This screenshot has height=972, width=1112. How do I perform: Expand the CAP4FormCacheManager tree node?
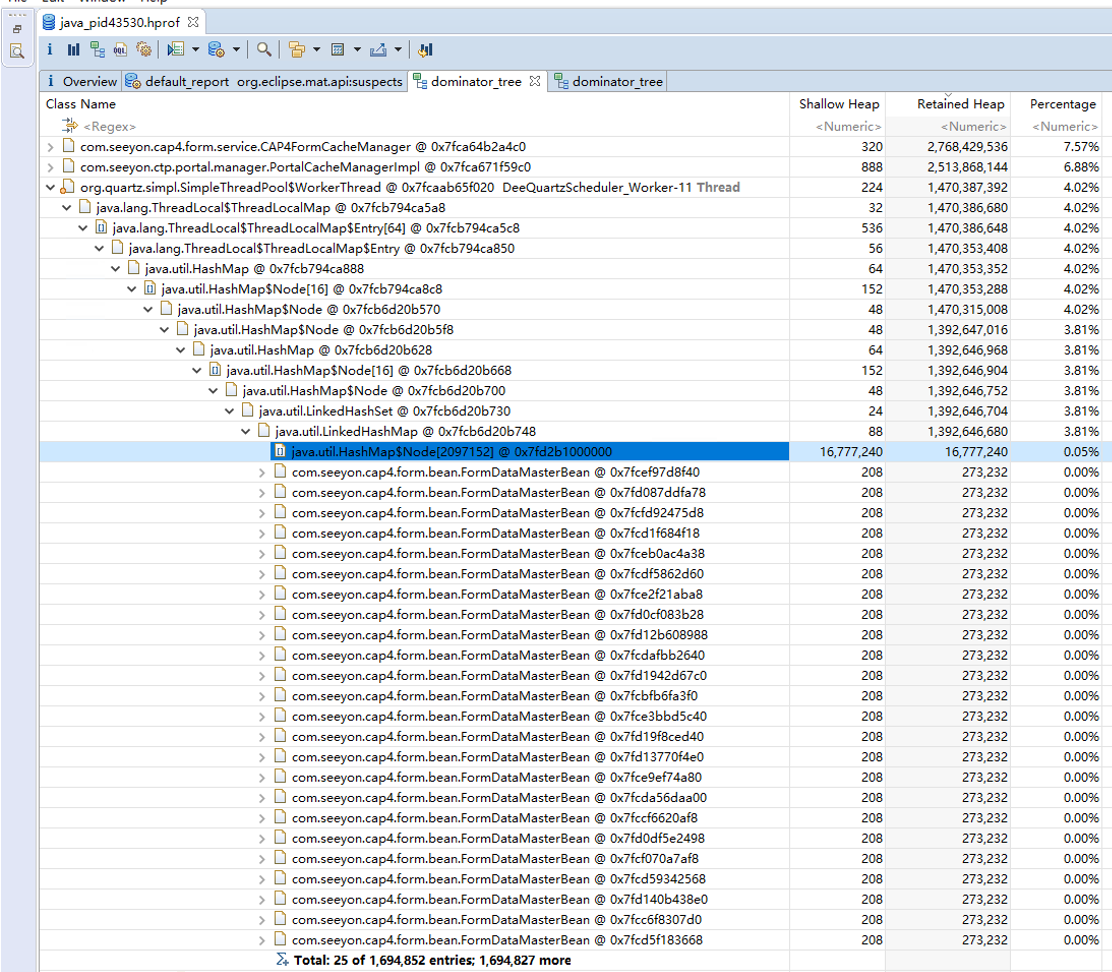point(51,146)
